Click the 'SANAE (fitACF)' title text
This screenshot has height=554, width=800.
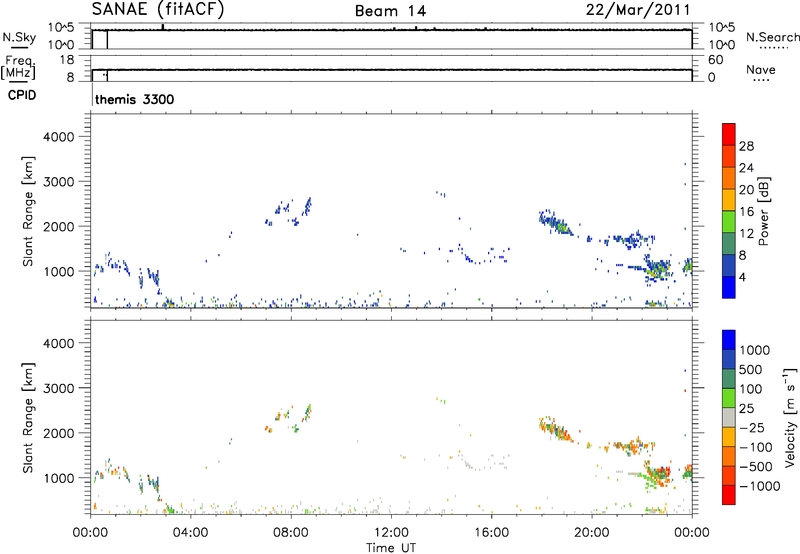[x=158, y=9]
